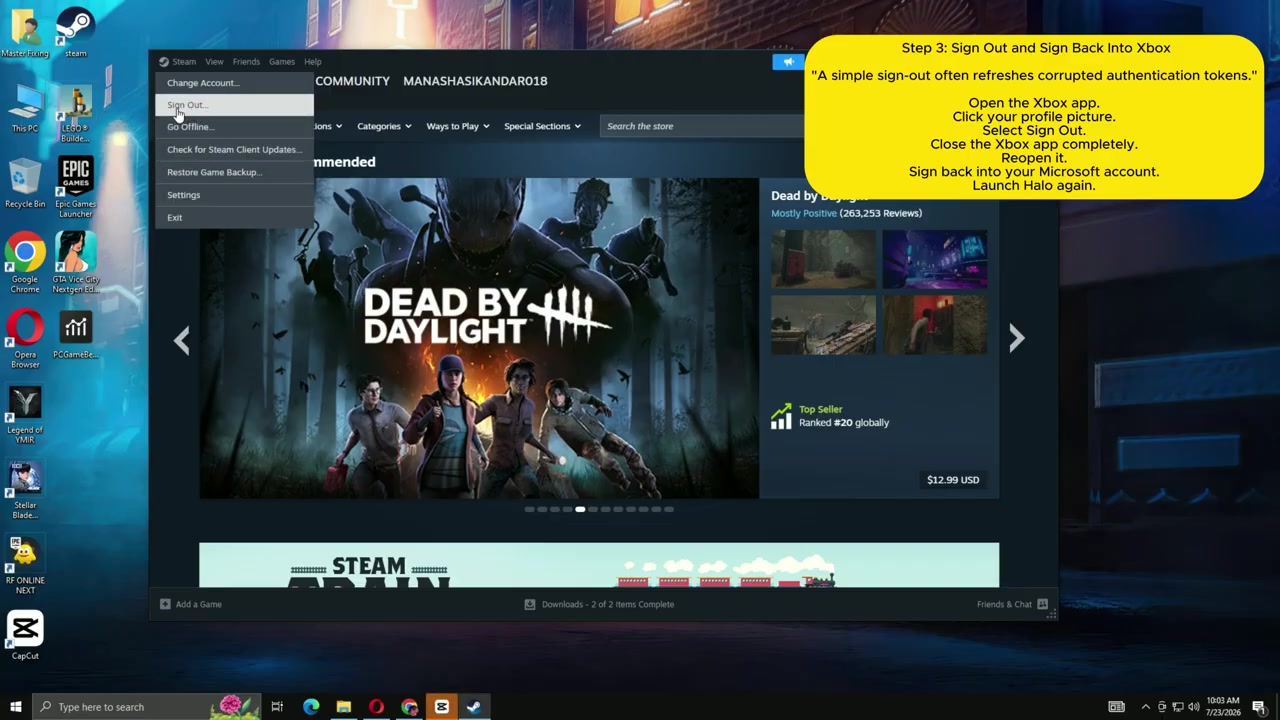1280x720 pixels.
Task: Switch to CapCut on the taskbar
Action: pyautogui.click(x=441, y=707)
